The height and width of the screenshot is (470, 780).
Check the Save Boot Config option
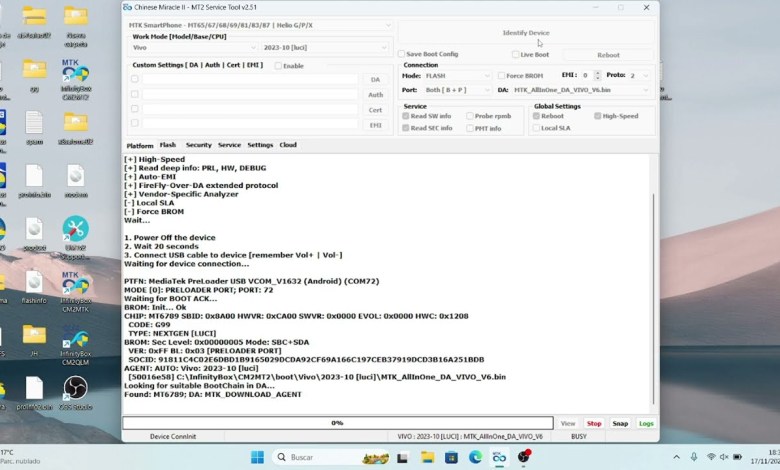(402, 54)
